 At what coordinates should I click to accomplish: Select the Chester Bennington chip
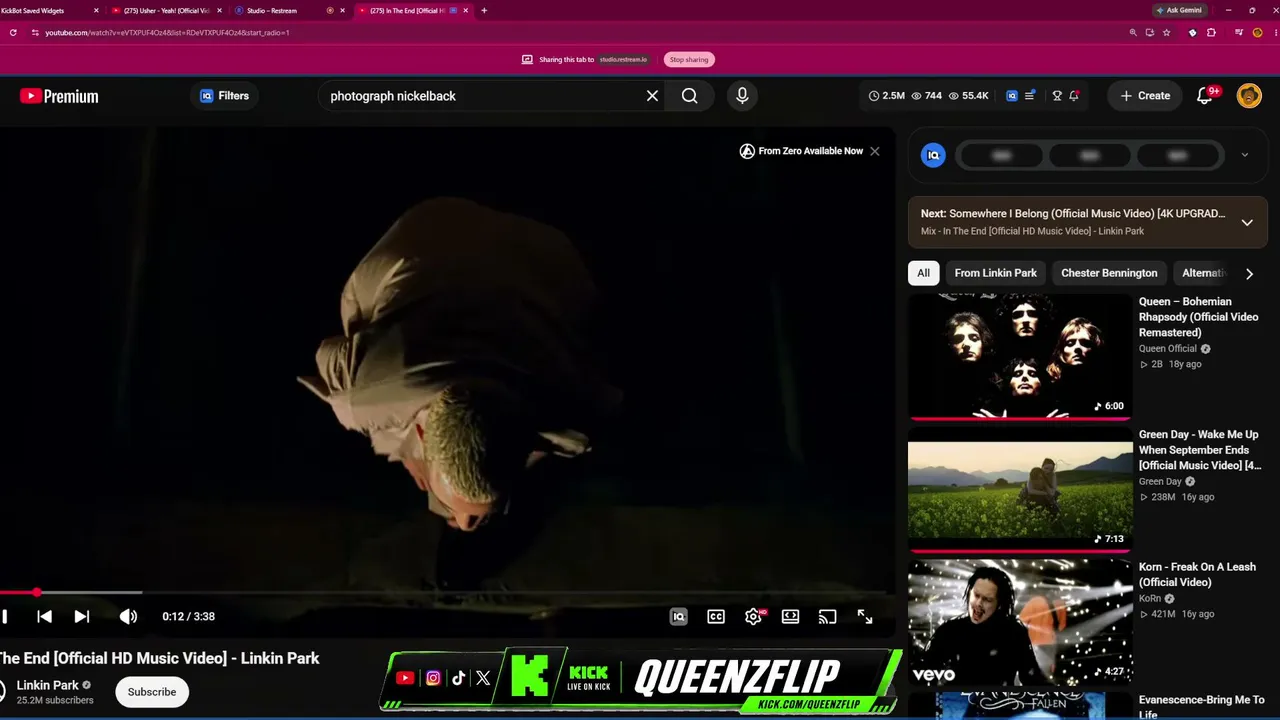[1109, 273]
